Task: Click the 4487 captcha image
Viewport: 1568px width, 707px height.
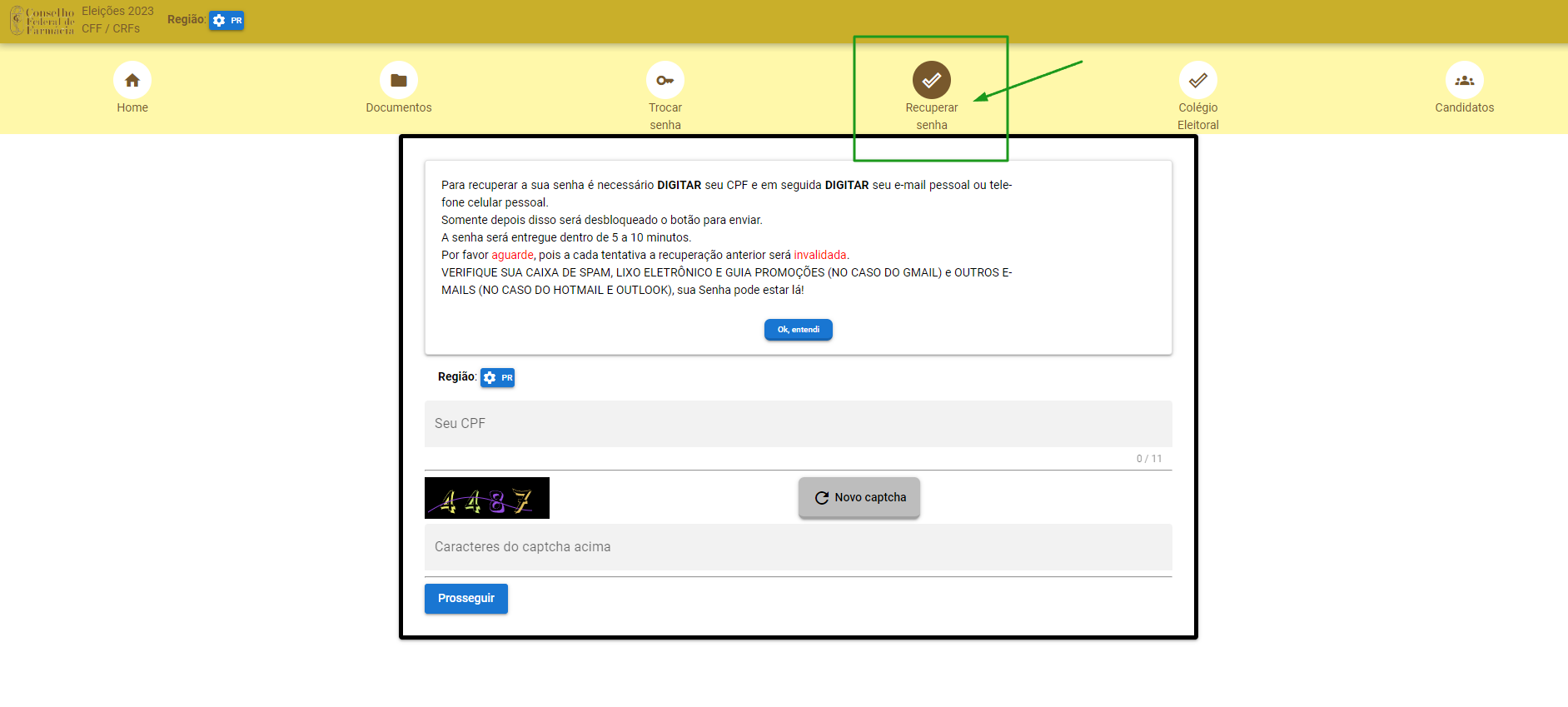Action: (x=487, y=498)
